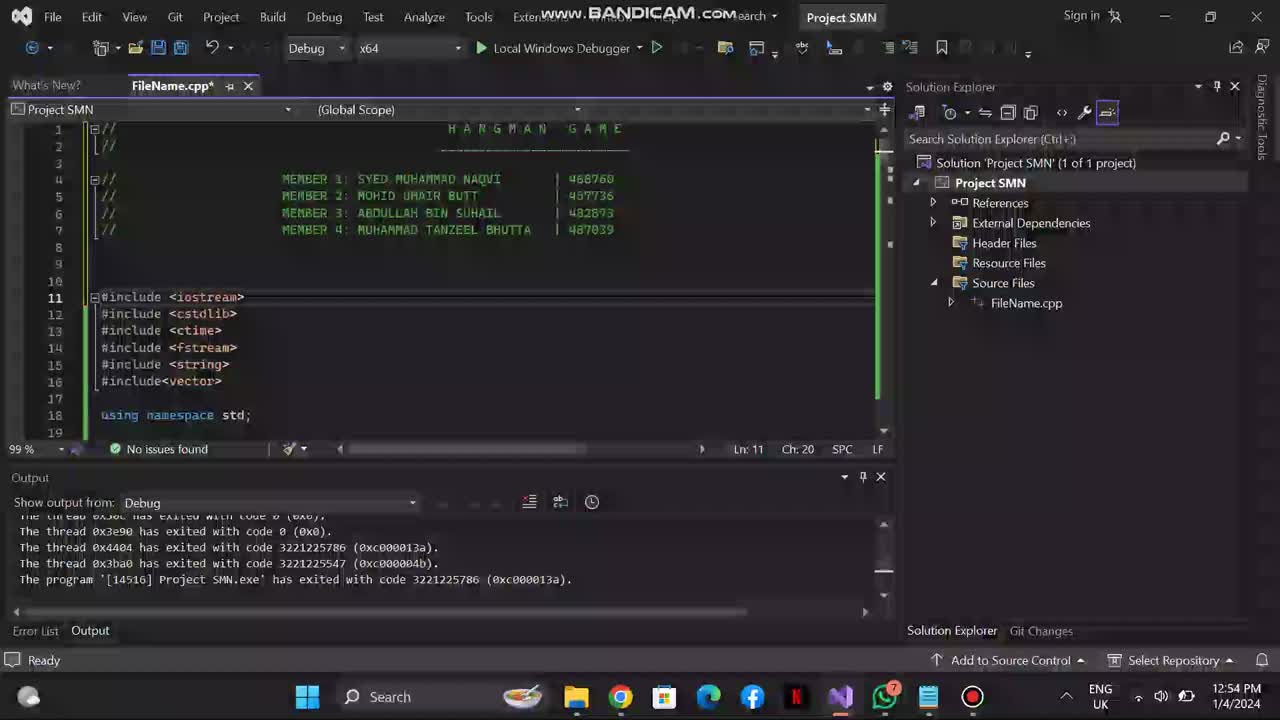Open the Build menu

pyautogui.click(x=272, y=17)
